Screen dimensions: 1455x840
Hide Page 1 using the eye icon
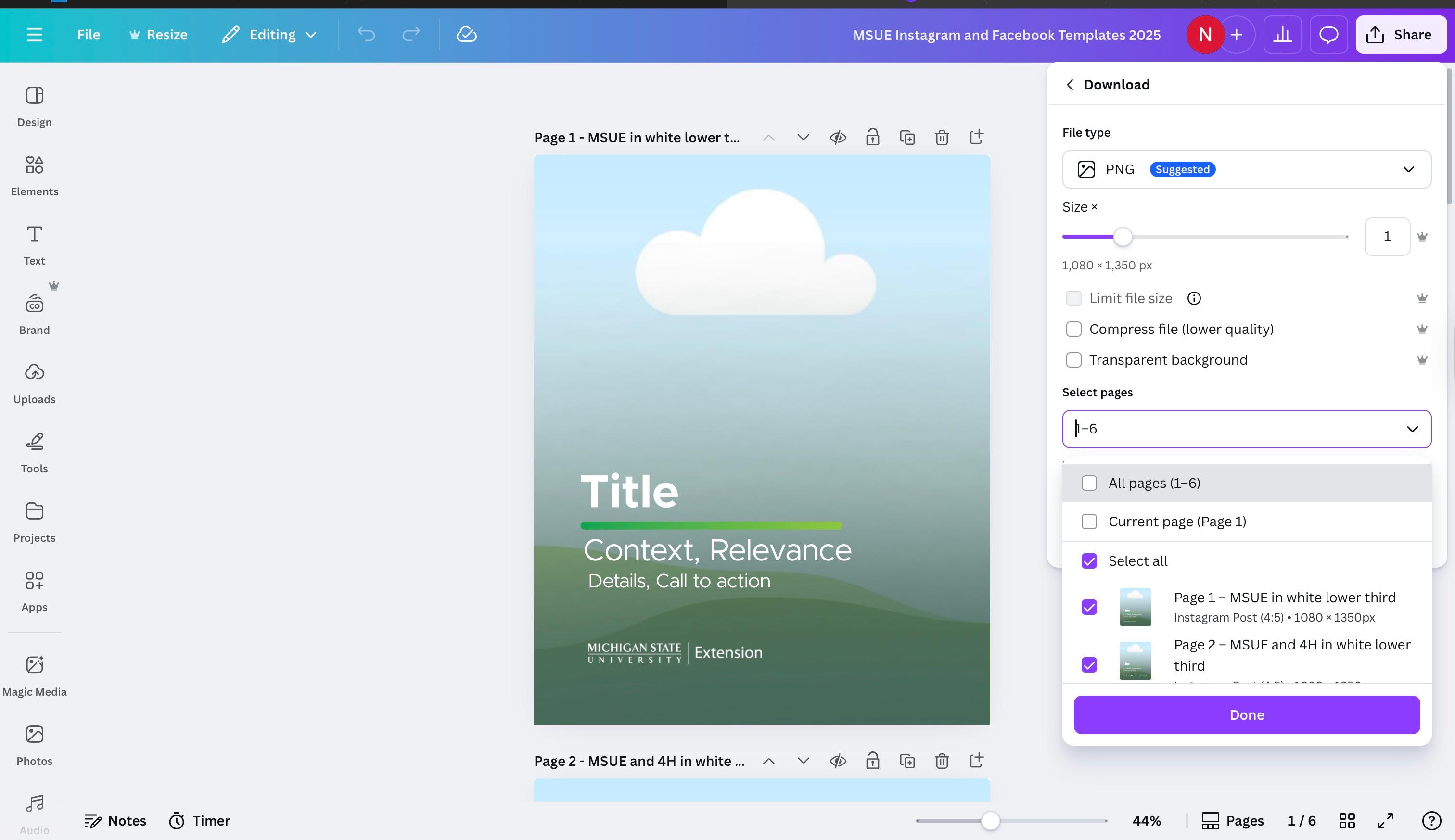(838, 137)
